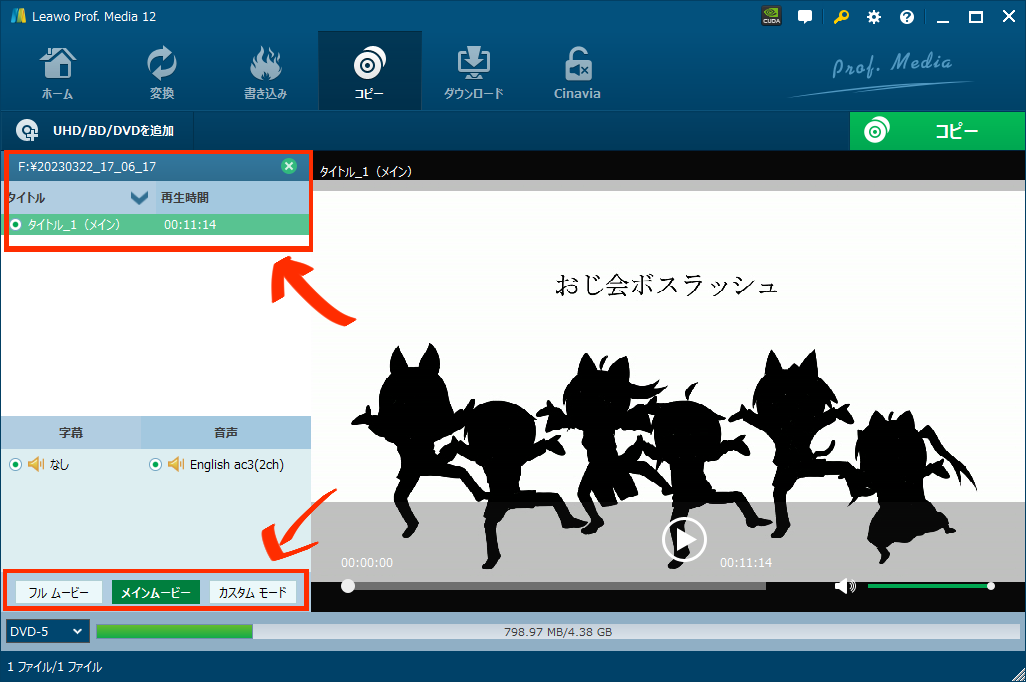Choose the フル ムービー mode button
The image size is (1026, 682).
point(58,593)
